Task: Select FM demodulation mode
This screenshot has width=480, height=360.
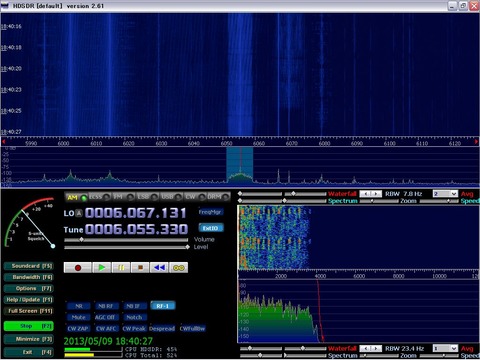Action: pyautogui.click(x=123, y=197)
